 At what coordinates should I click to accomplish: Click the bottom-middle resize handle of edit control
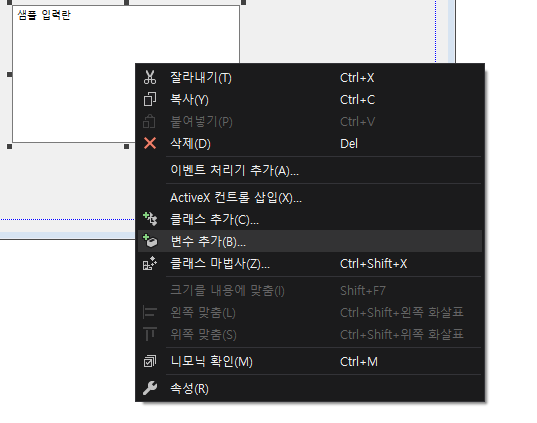click(126, 147)
